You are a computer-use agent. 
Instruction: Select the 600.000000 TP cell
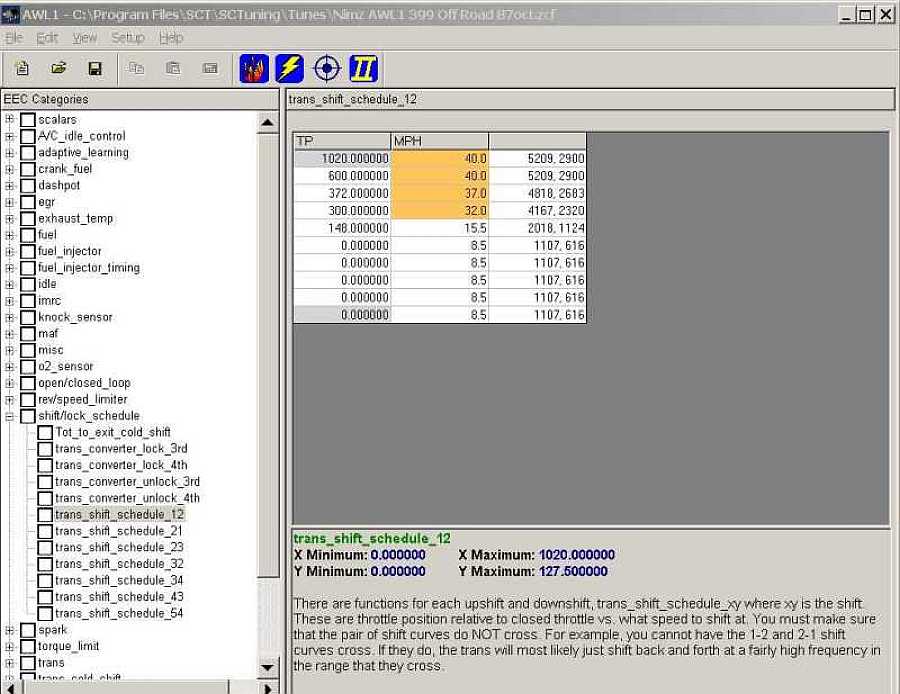[342, 176]
